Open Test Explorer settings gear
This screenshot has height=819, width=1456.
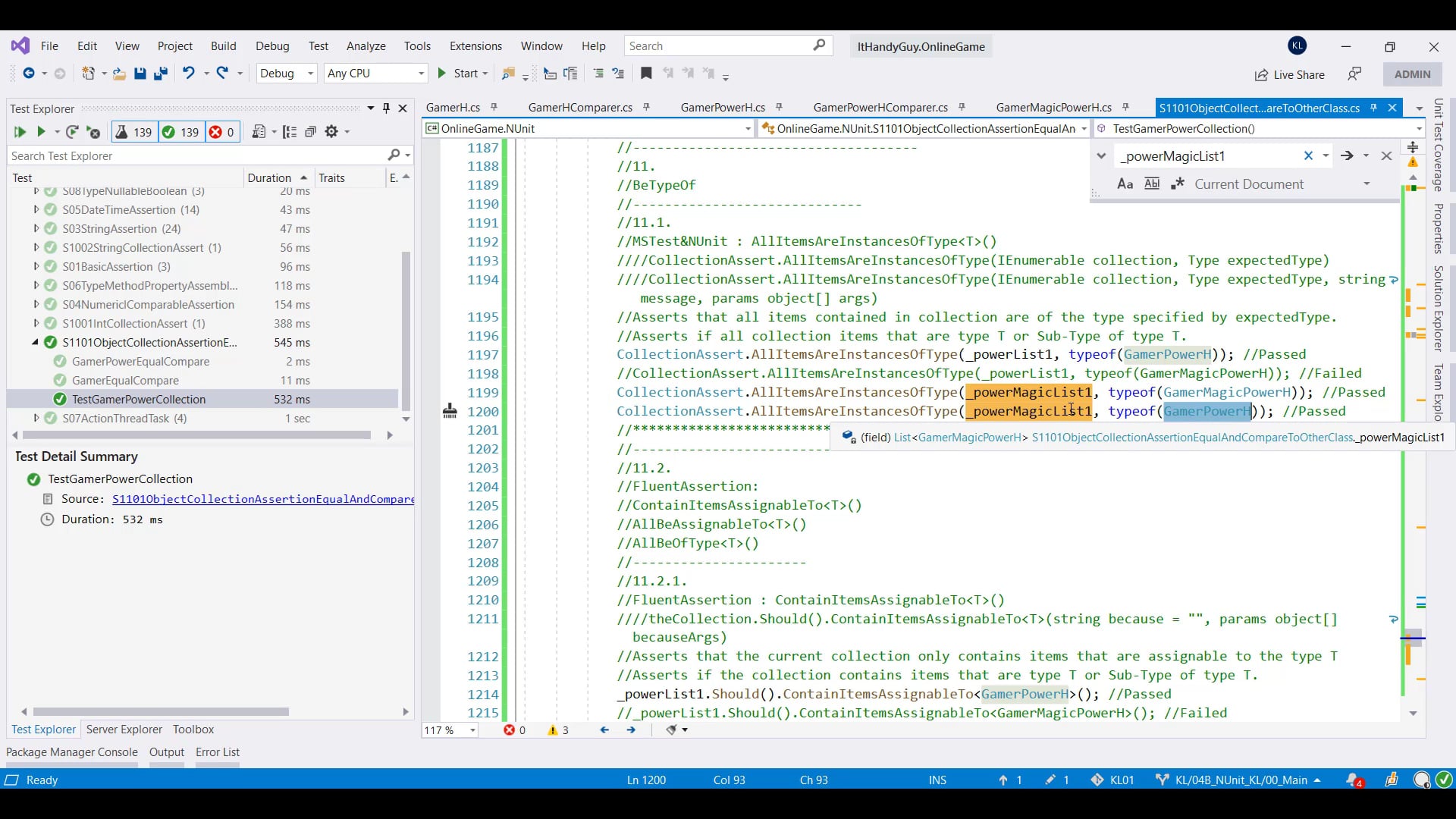(x=331, y=132)
